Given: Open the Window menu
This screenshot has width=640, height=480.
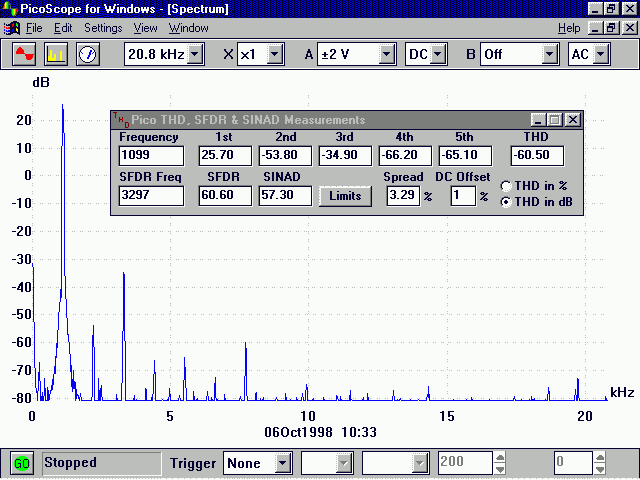Looking at the screenshot, I should pyautogui.click(x=189, y=28).
